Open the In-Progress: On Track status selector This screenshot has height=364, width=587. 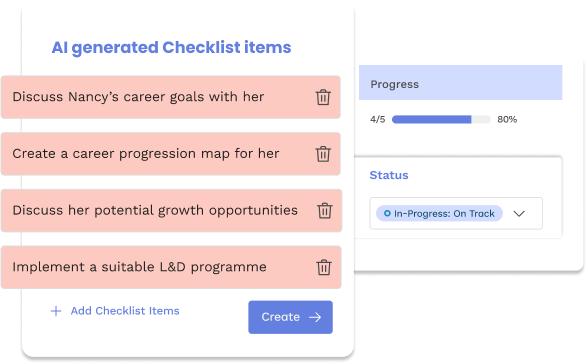(456, 213)
